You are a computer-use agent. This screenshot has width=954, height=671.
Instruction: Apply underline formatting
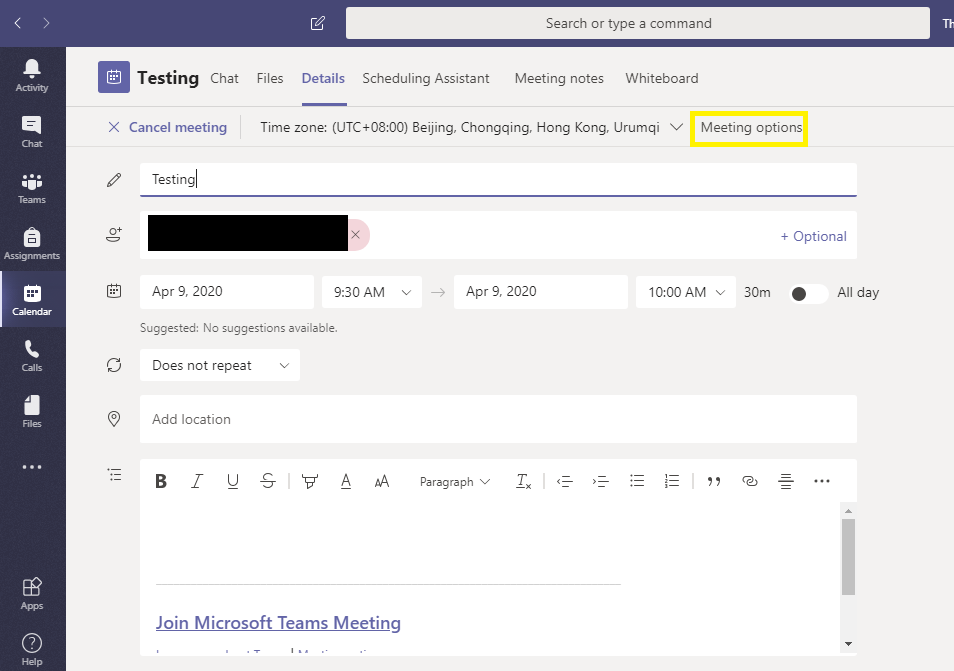point(232,481)
